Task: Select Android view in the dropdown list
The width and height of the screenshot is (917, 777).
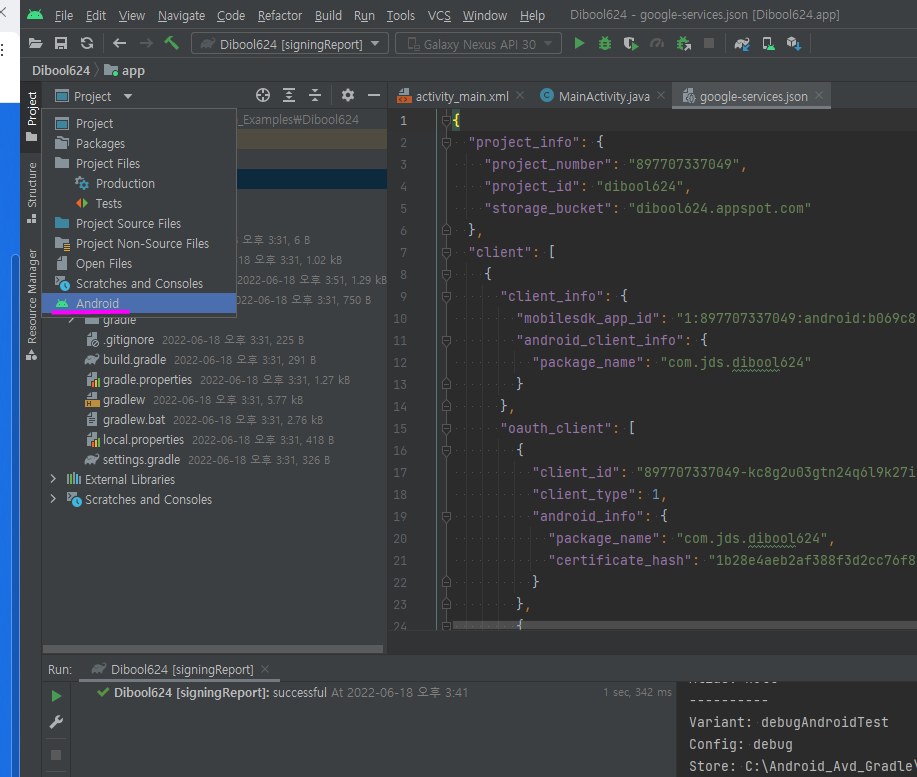Action: tap(139, 303)
